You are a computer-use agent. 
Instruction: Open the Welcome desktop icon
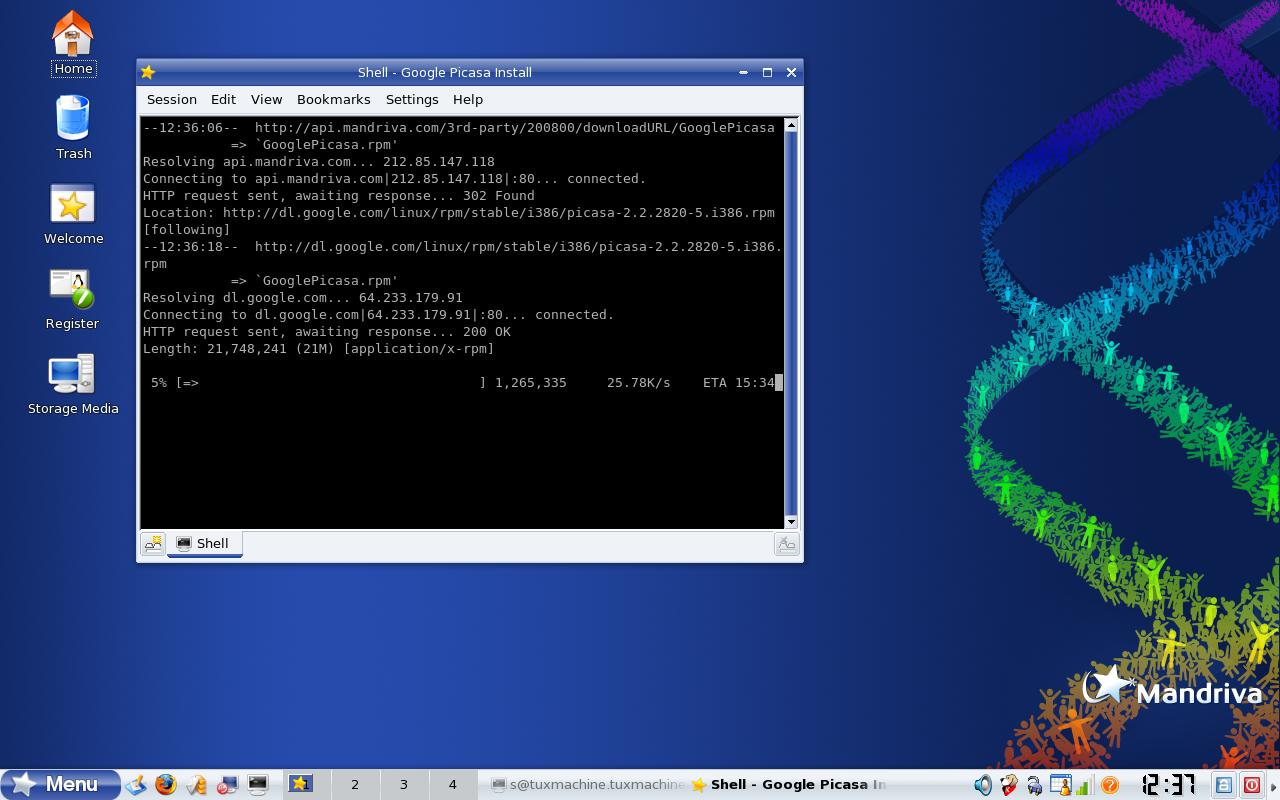[73, 214]
